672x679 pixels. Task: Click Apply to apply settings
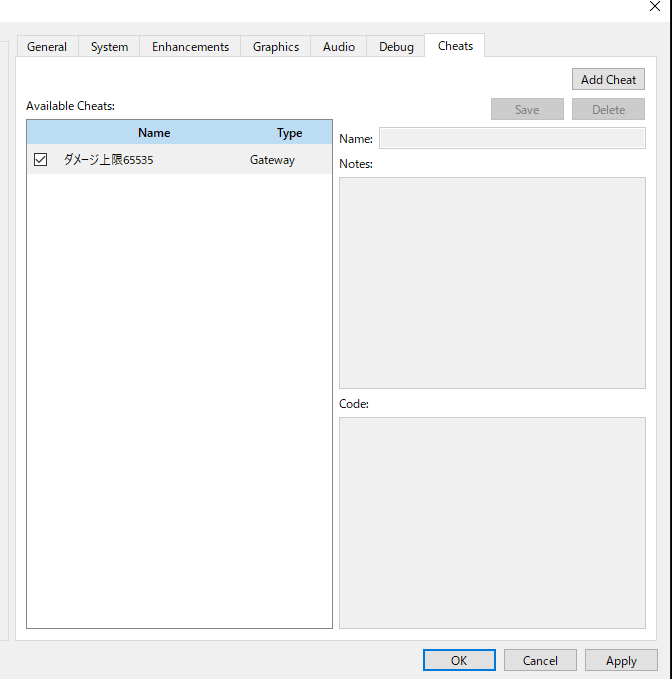tap(621, 660)
